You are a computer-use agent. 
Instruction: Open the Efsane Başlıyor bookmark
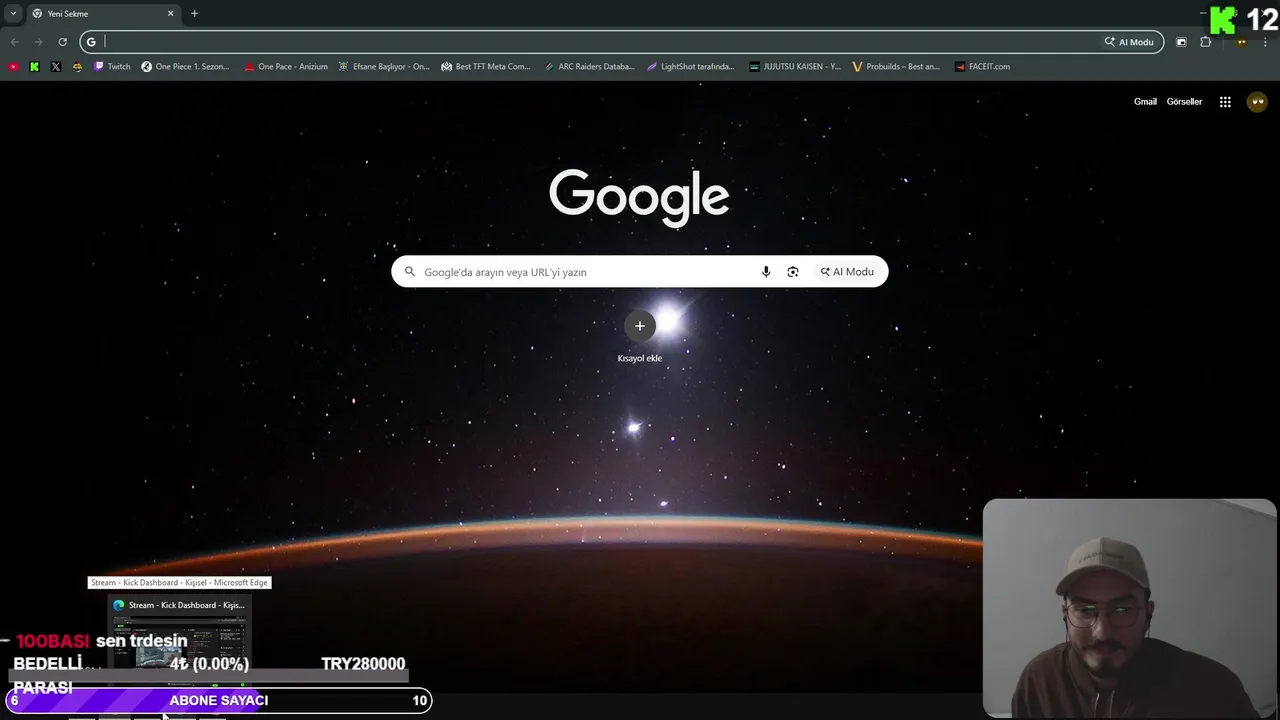pos(384,67)
